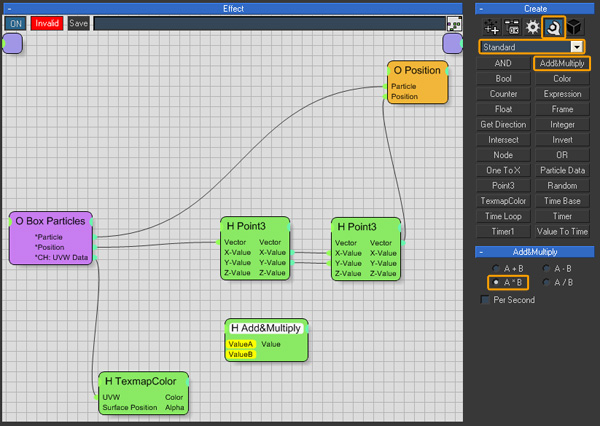Enable the Per Second checkbox
This screenshot has width=600, height=426.
click(x=485, y=300)
